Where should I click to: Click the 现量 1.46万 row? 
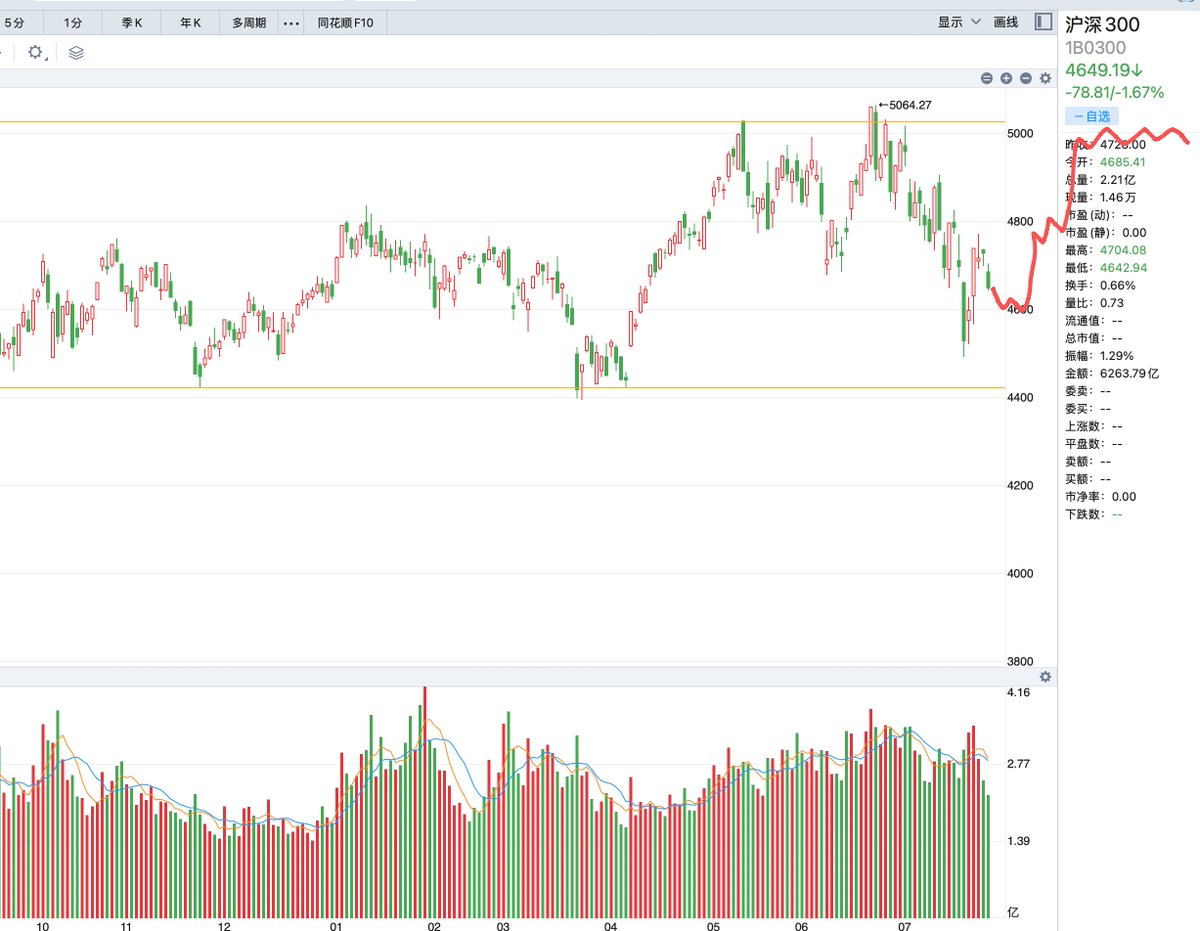(1102, 197)
